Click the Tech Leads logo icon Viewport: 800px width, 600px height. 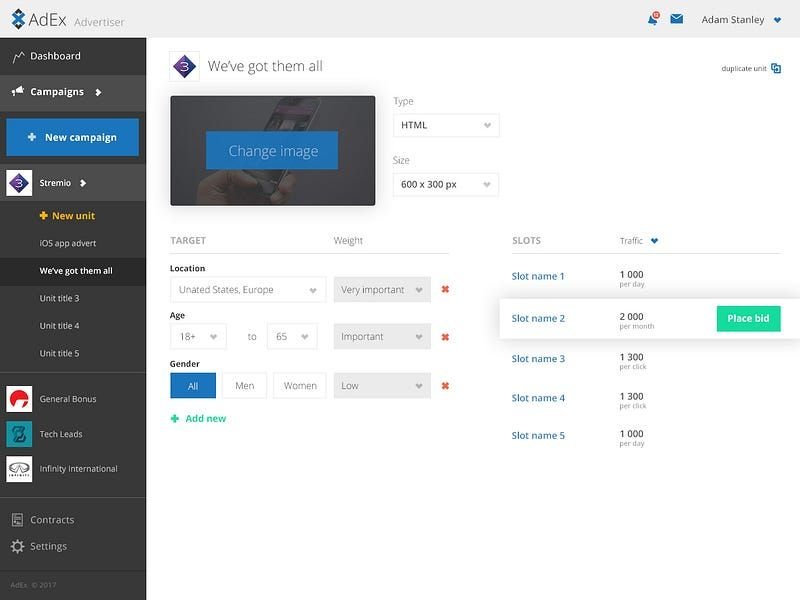point(19,434)
